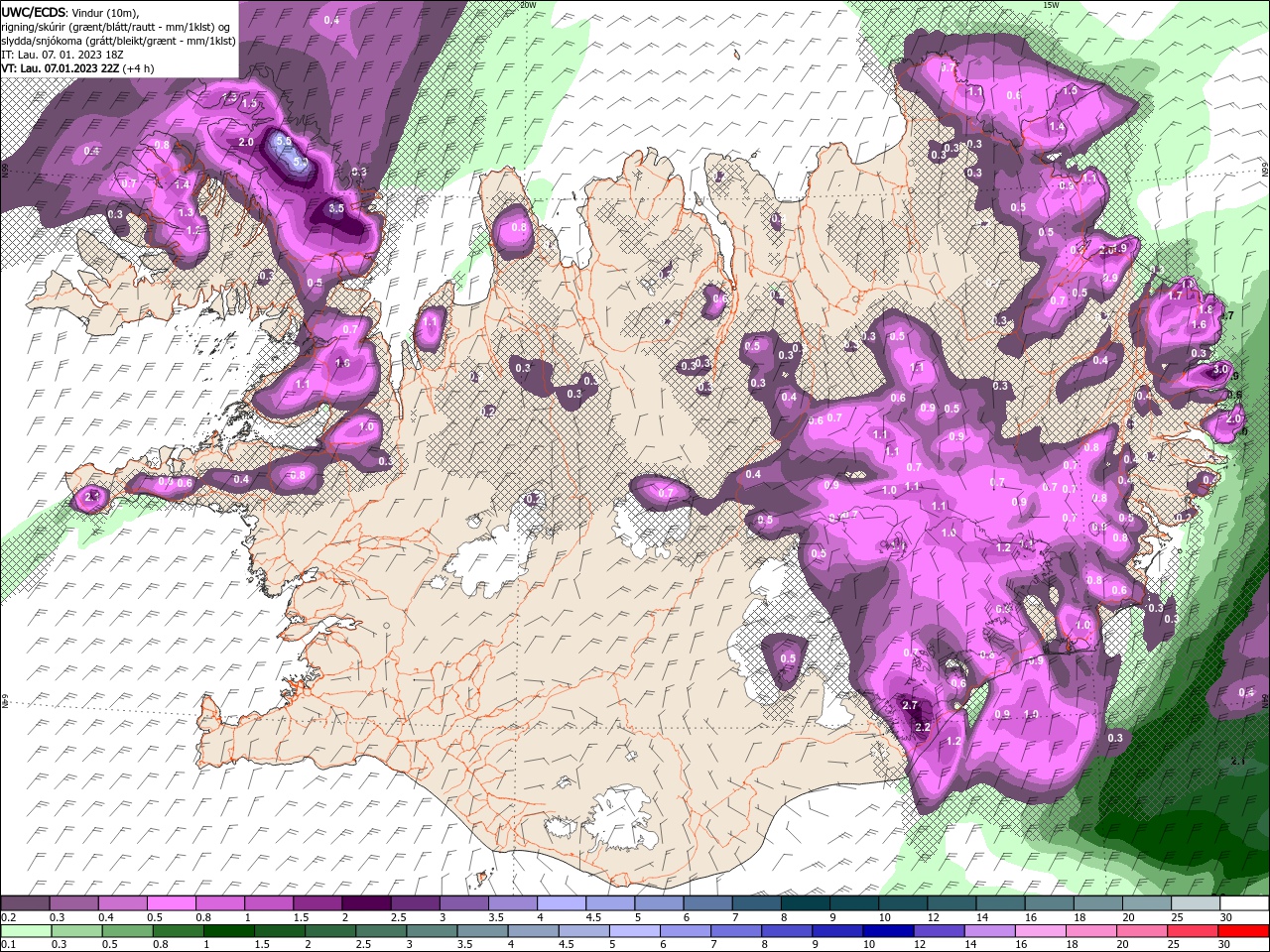This screenshot has height=952, width=1270.
Task: Click the 5.5 snowfall value on the map
Action: (x=284, y=142)
